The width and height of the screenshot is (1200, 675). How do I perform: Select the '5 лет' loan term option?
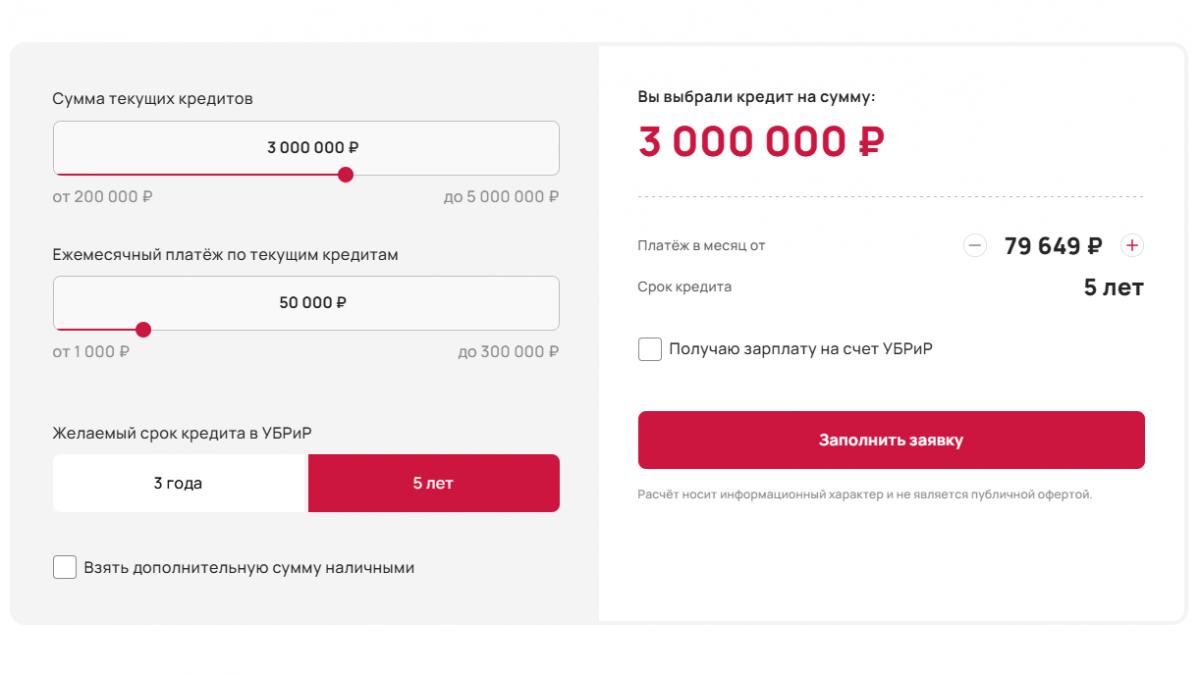434,483
